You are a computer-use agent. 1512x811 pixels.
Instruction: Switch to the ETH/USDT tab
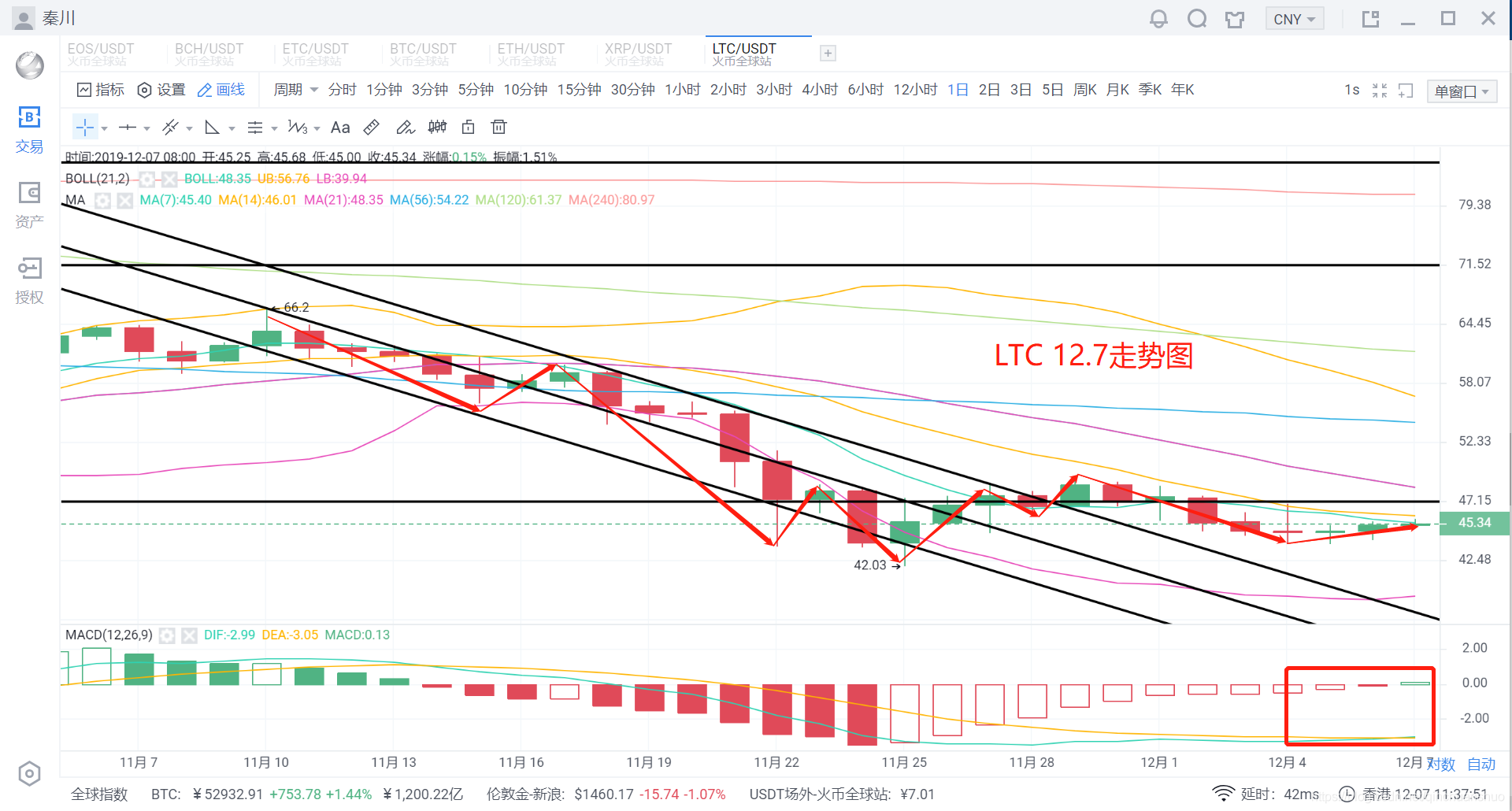coord(531,54)
